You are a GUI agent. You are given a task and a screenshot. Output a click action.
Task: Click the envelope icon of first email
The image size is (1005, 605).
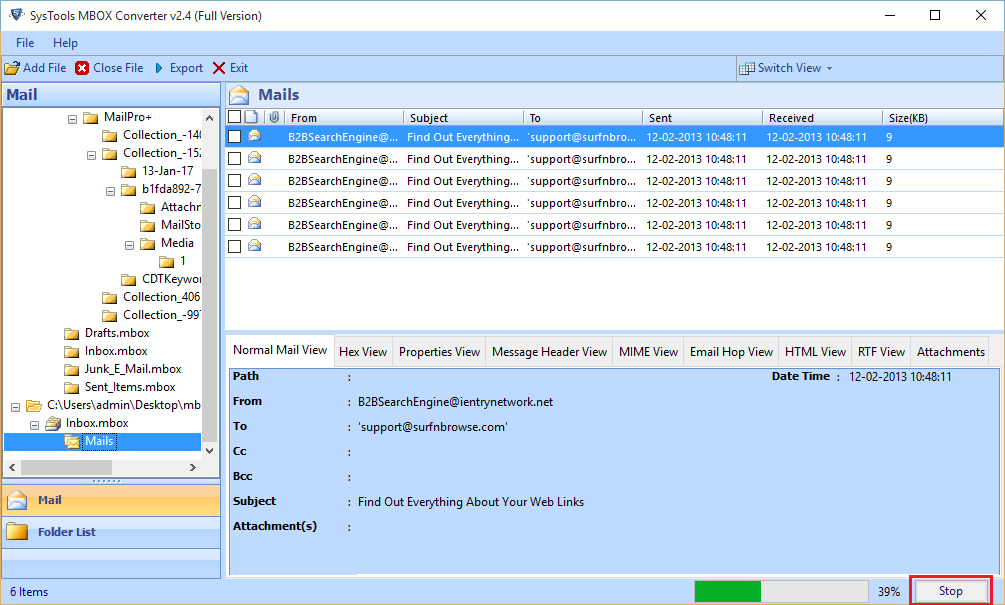(x=255, y=136)
